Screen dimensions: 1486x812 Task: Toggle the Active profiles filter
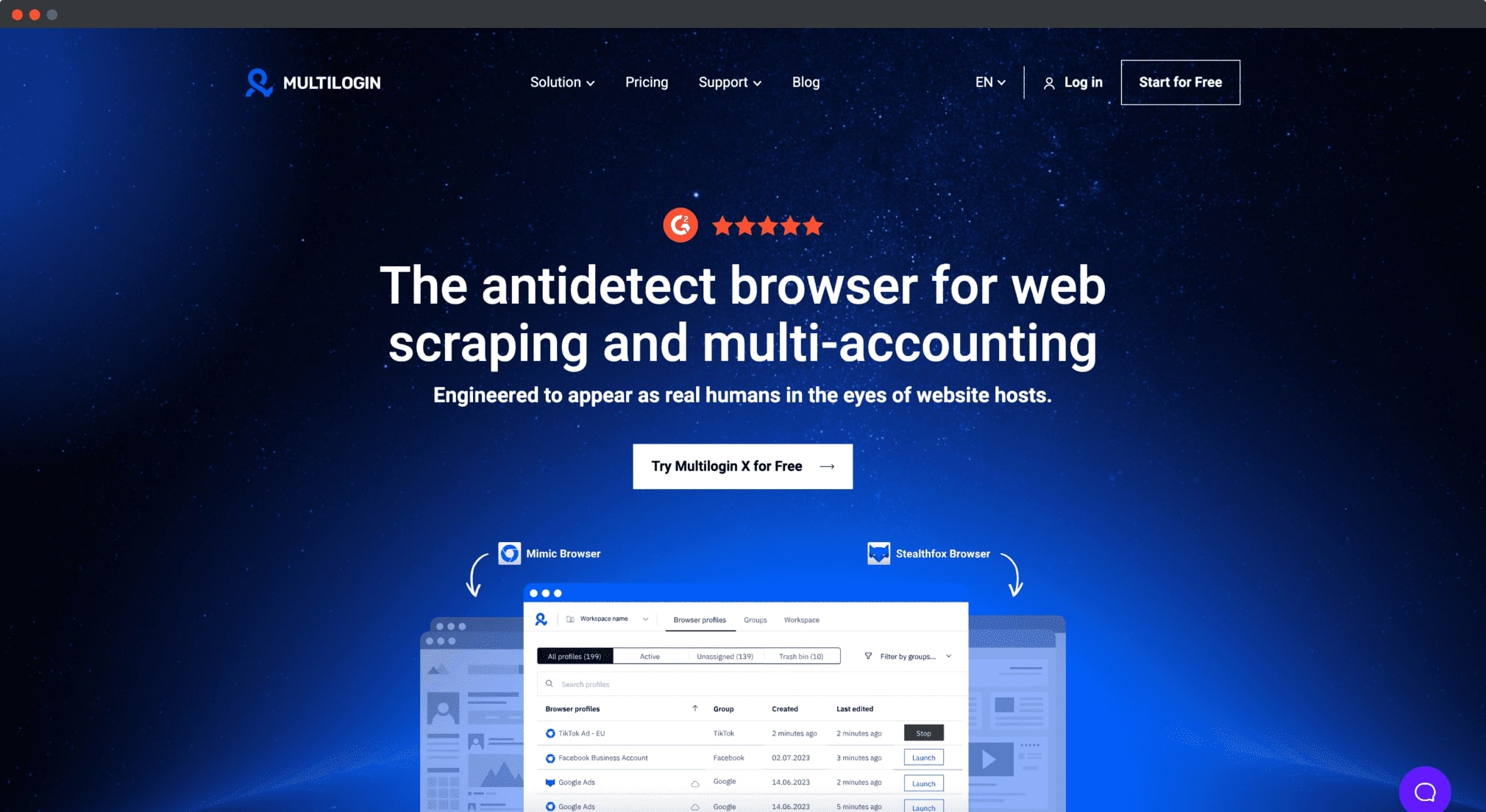pos(650,656)
